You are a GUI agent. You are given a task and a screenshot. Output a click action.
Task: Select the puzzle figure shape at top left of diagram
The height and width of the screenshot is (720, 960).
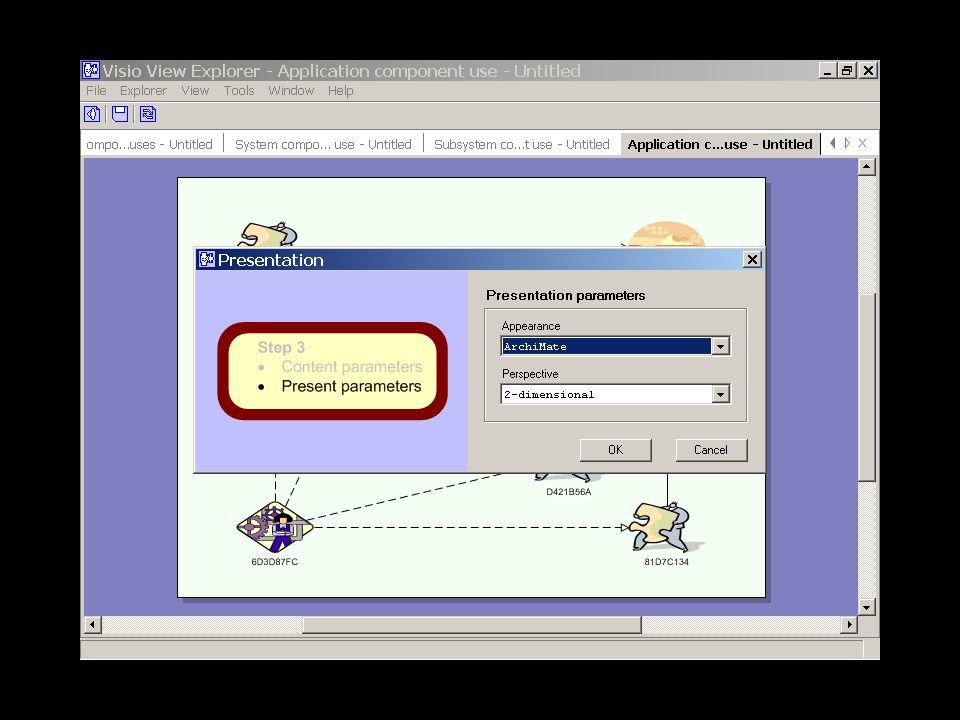pyautogui.click(x=268, y=234)
